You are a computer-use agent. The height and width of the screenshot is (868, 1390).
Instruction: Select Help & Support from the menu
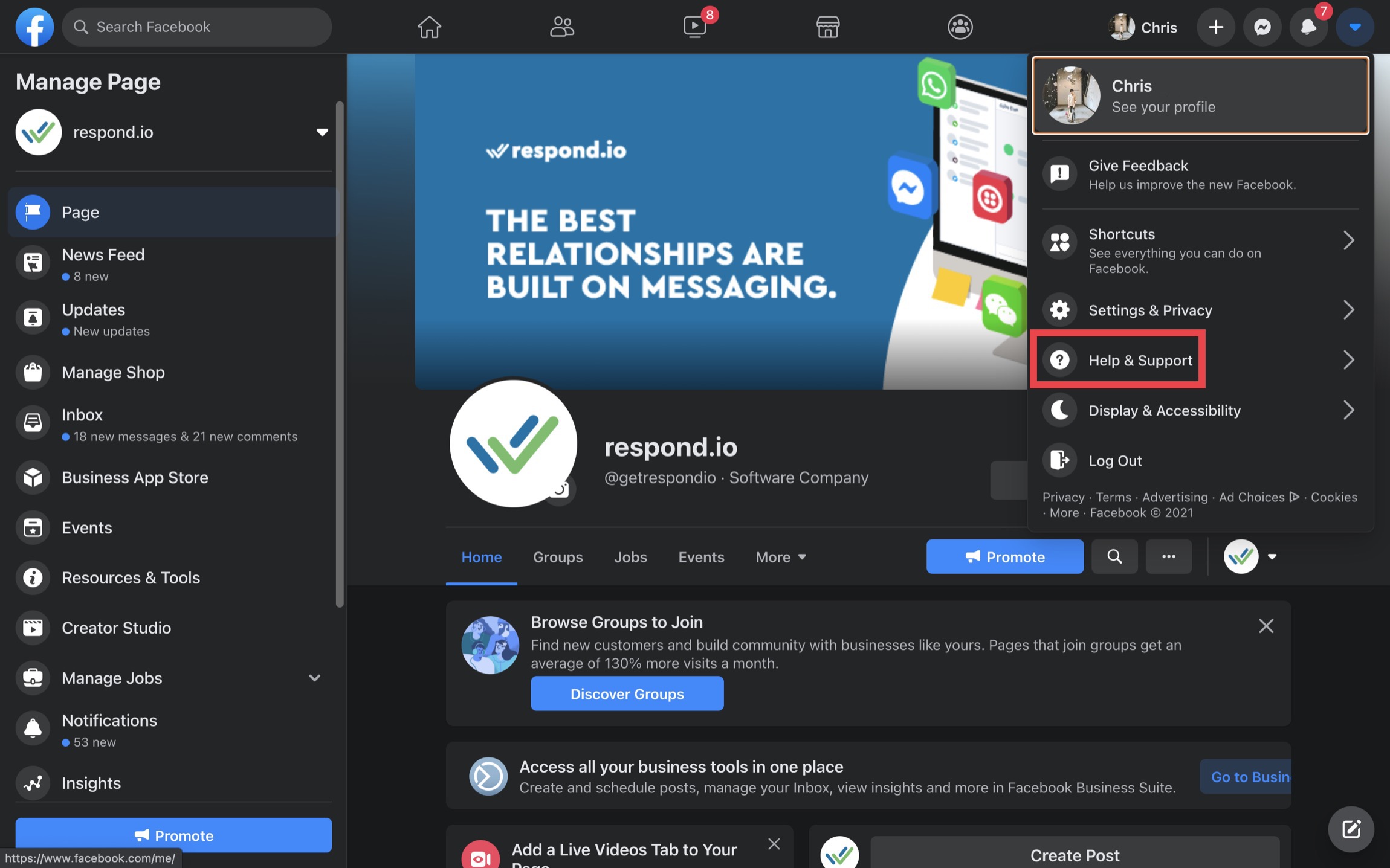click(x=1140, y=360)
